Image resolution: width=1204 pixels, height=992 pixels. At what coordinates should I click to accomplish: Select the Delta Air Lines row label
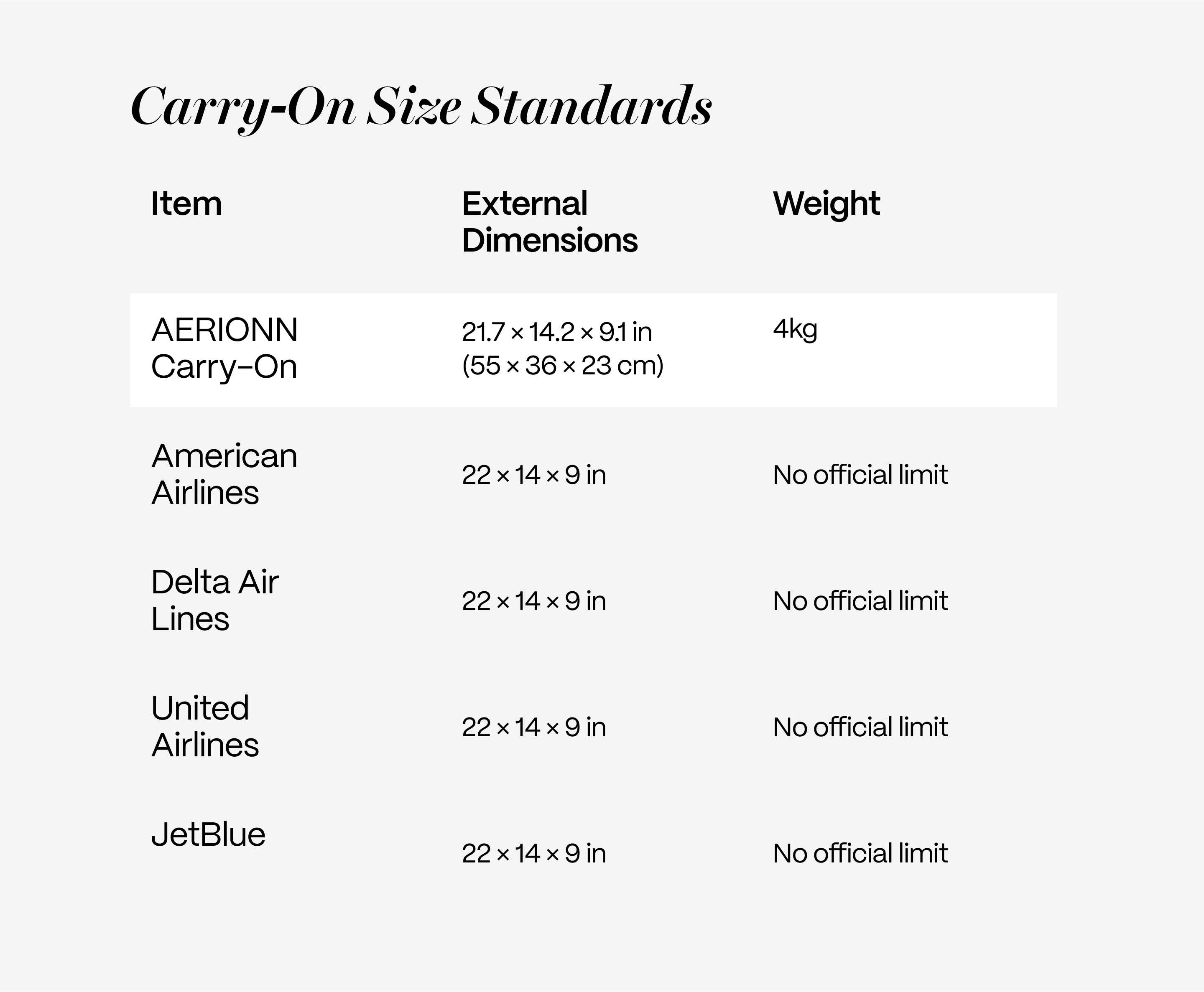point(215,600)
